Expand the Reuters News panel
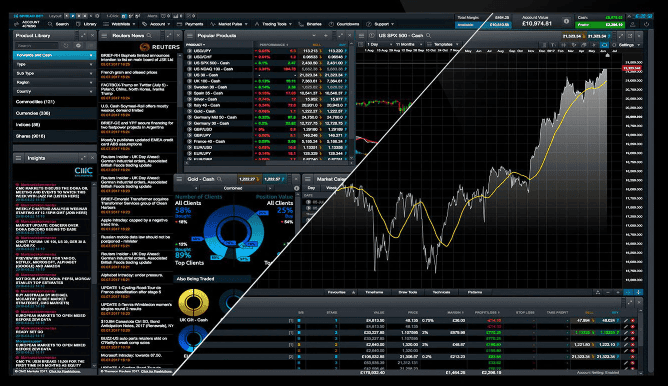 (x=169, y=36)
